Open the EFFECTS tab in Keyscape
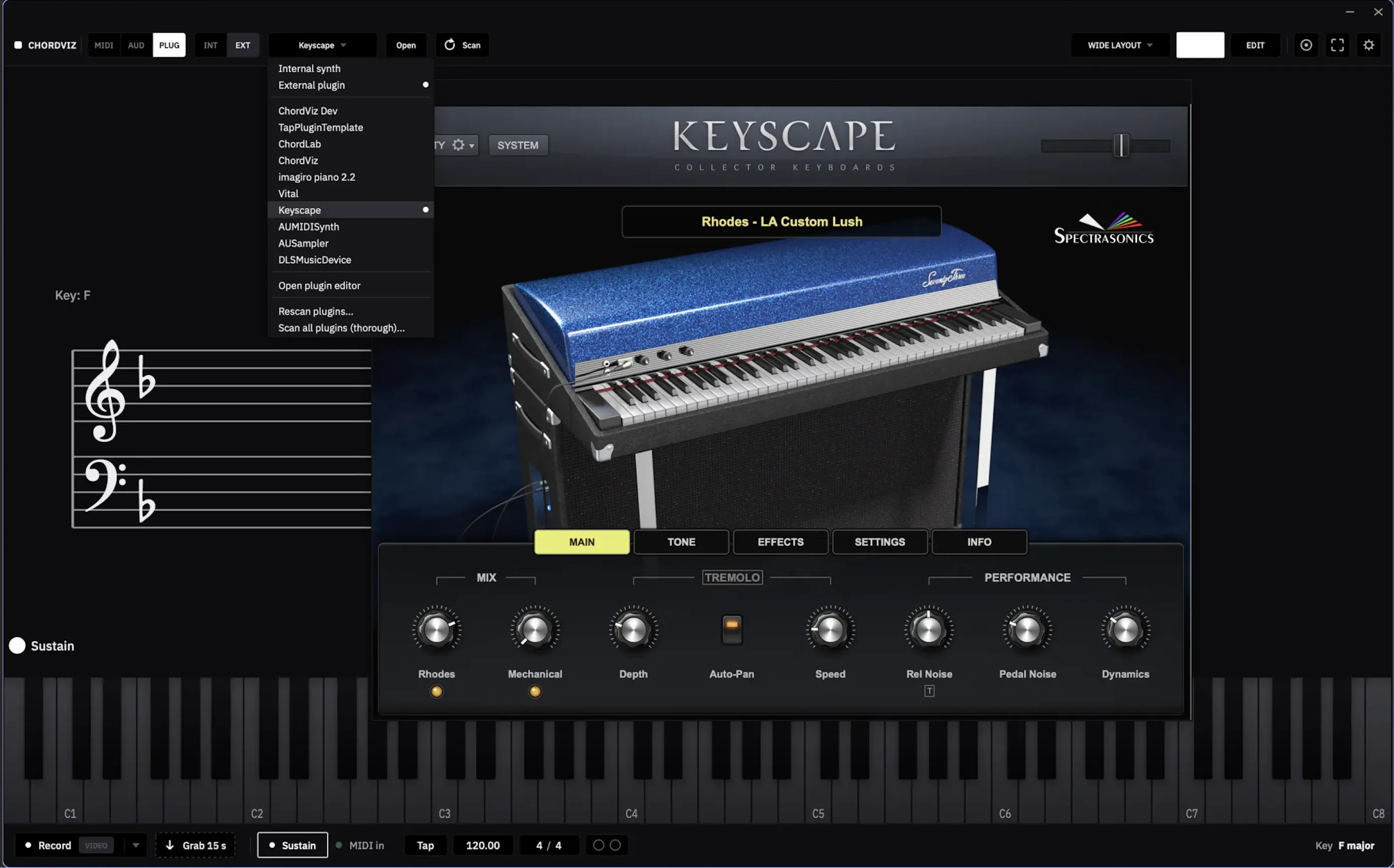Screen dimensions: 1394x868 781,542
